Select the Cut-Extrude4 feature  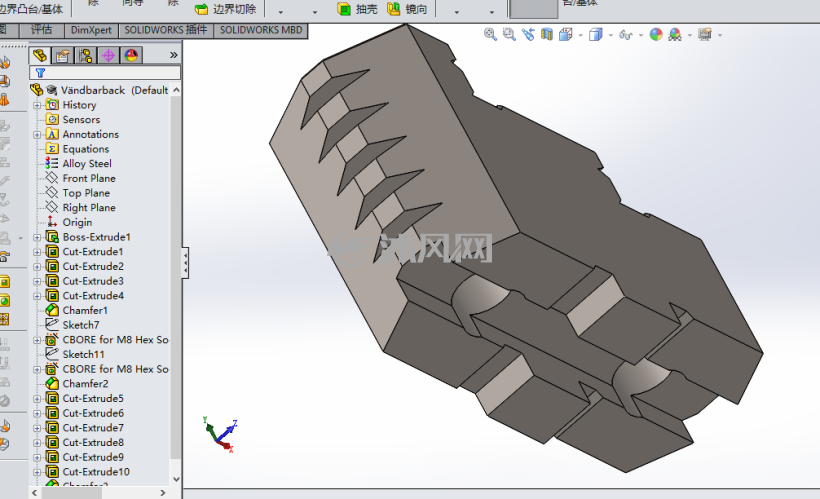[93, 296]
